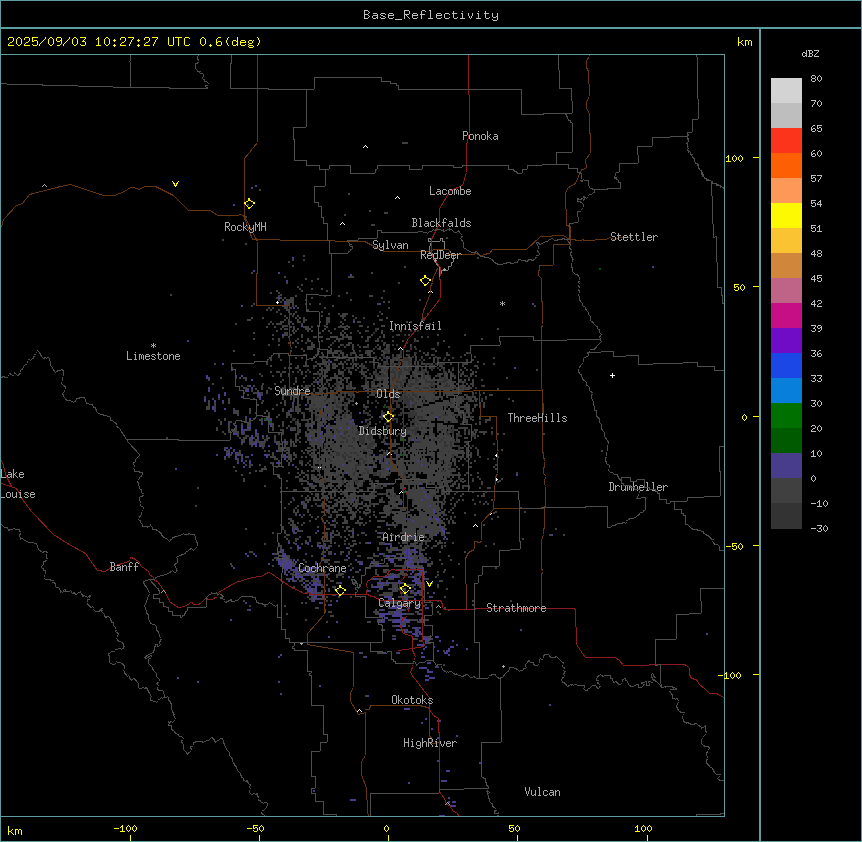This screenshot has width=862, height=842.
Task: Click the Drumheller city label
Action: (x=638, y=487)
